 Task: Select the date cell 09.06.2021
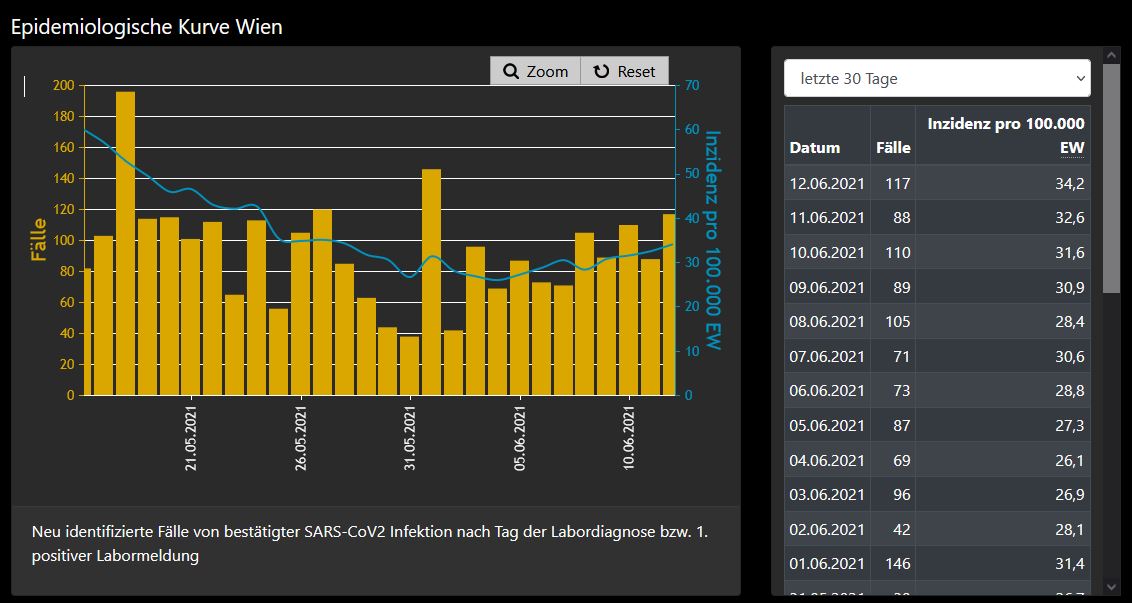coord(827,287)
